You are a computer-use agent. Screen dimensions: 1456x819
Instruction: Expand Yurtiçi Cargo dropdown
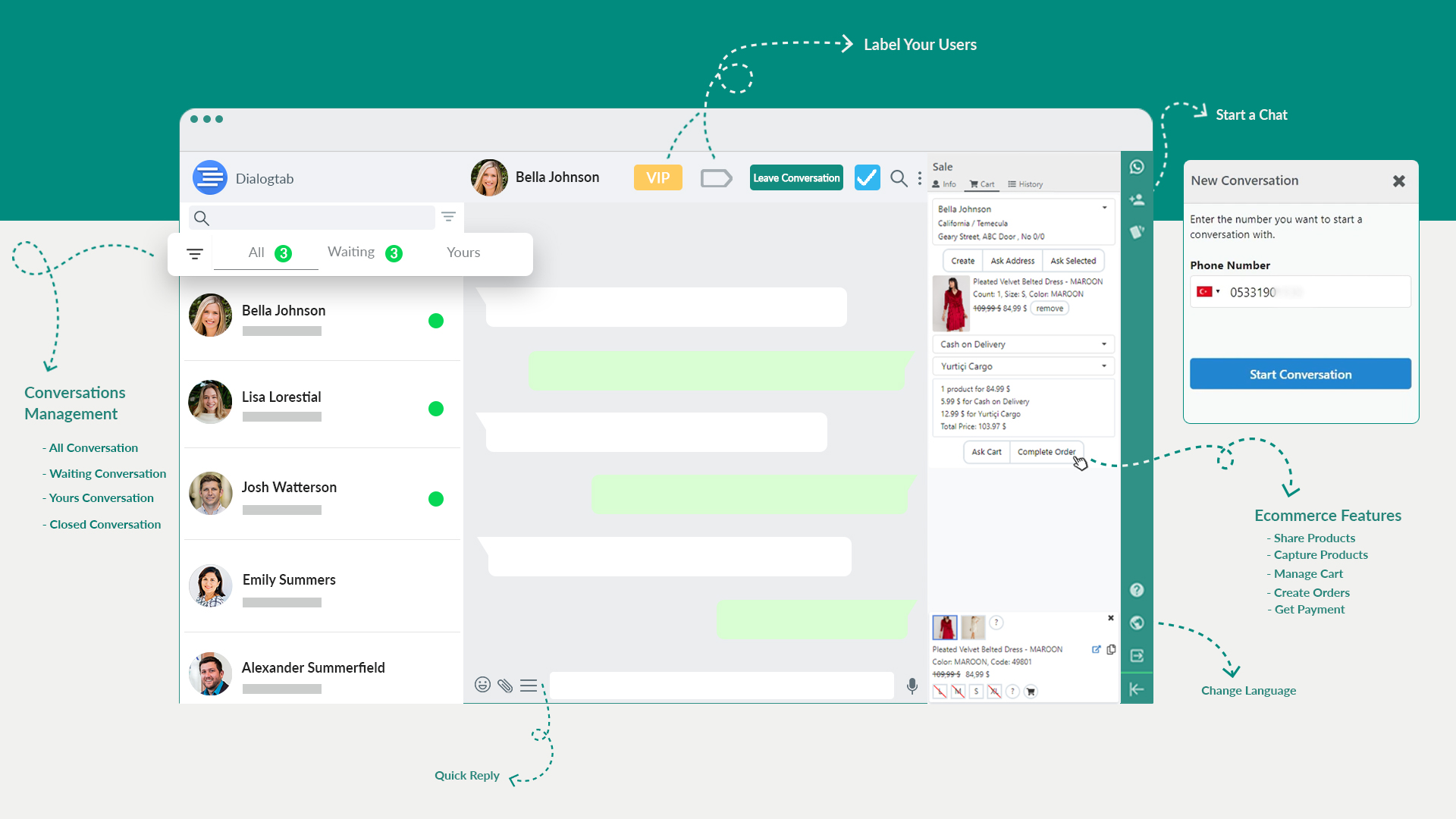click(x=1023, y=366)
